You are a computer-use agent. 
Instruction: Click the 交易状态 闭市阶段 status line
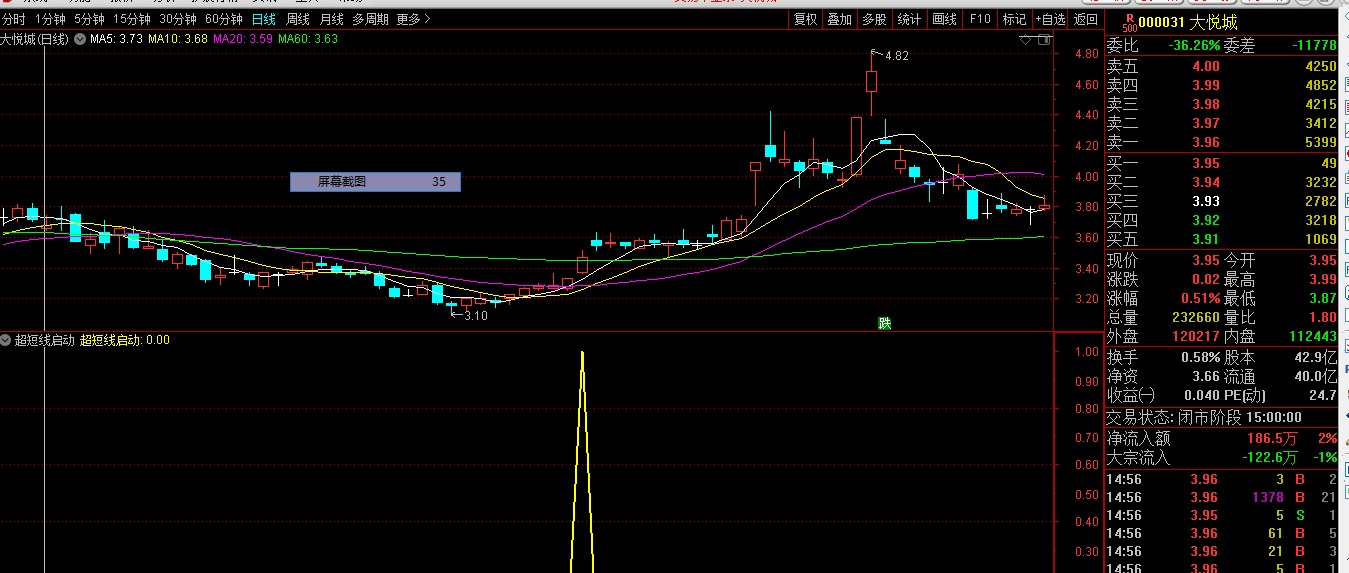coord(1221,418)
